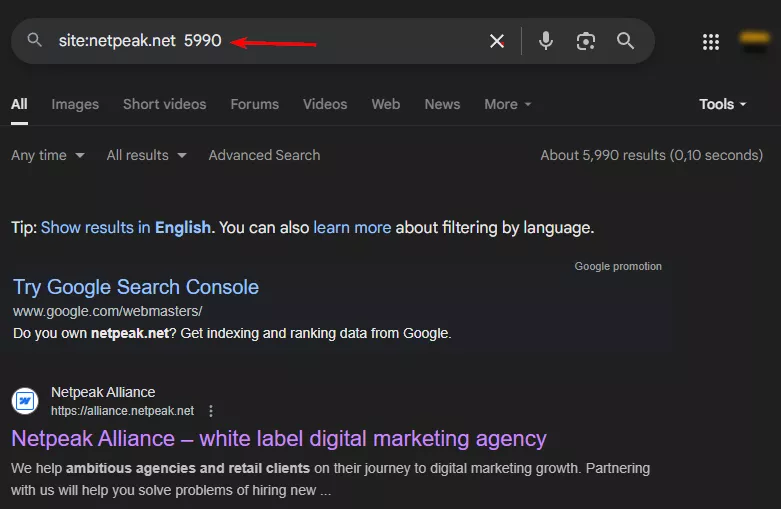This screenshot has height=509, width=781.
Task: Open the All results filter dropdown
Action: point(146,155)
